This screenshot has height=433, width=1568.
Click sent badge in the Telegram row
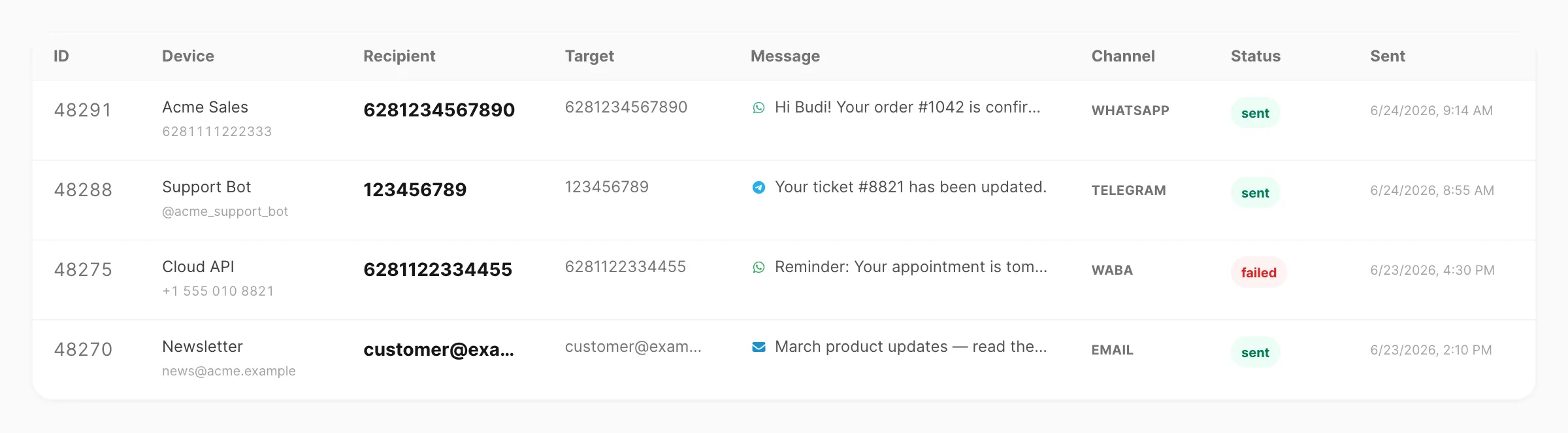pyautogui.click(x=1255, y=193)
